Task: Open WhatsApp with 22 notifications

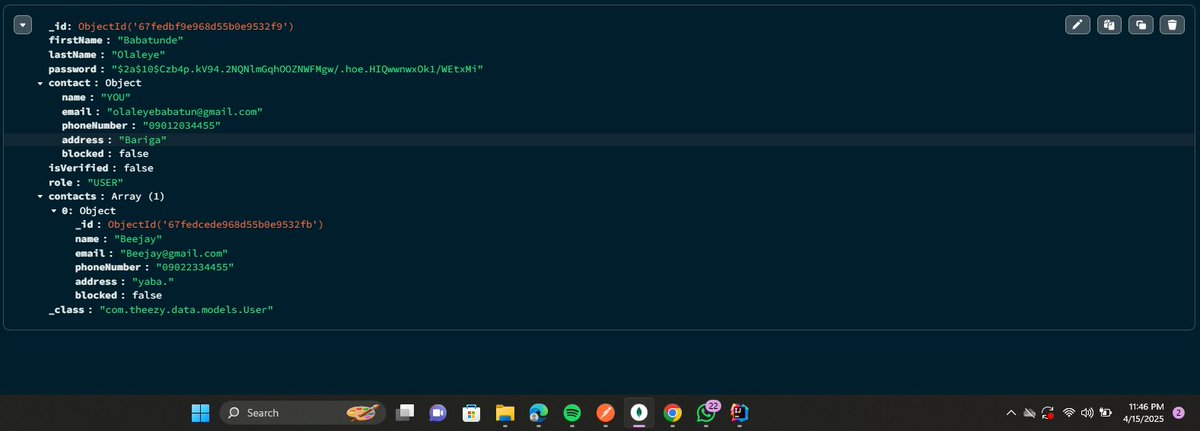Action: (x=707, y=411)
